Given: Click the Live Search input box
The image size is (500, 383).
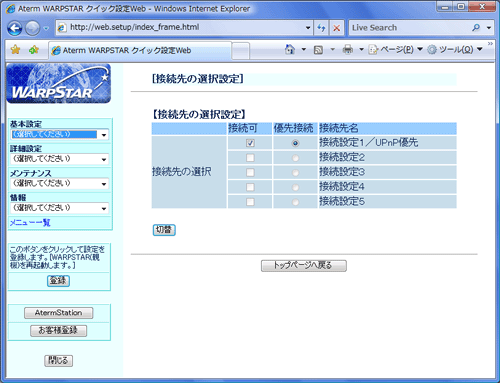Looking at the screenshot, I should [x=409, y=28].
